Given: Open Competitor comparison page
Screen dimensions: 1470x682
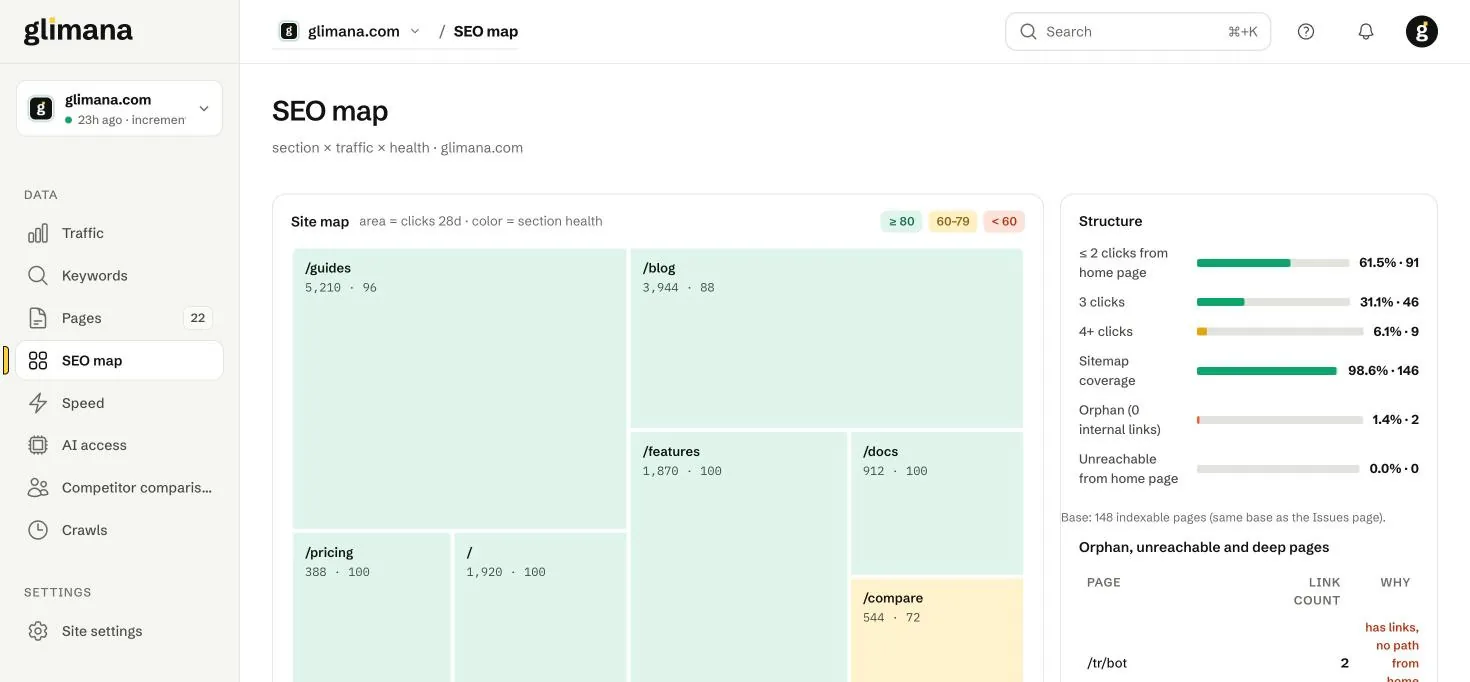Looking at the screenshot, I should (x=119, y=488).
